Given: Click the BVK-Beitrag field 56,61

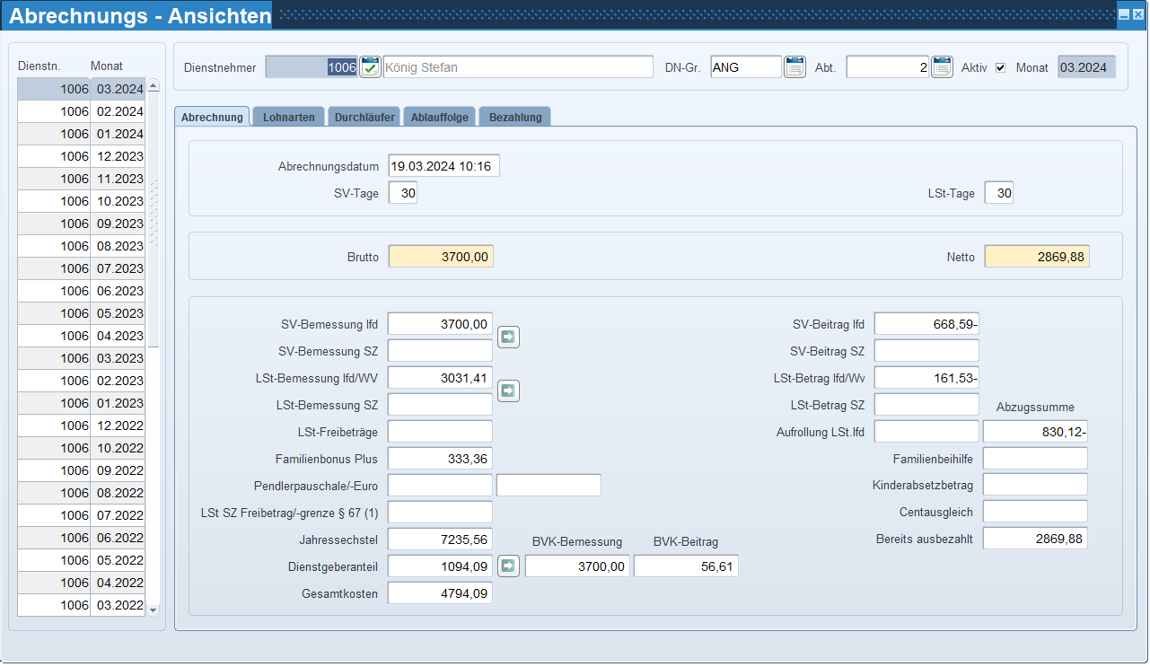Looking at the screenshot, I should (x=686, y=566).
